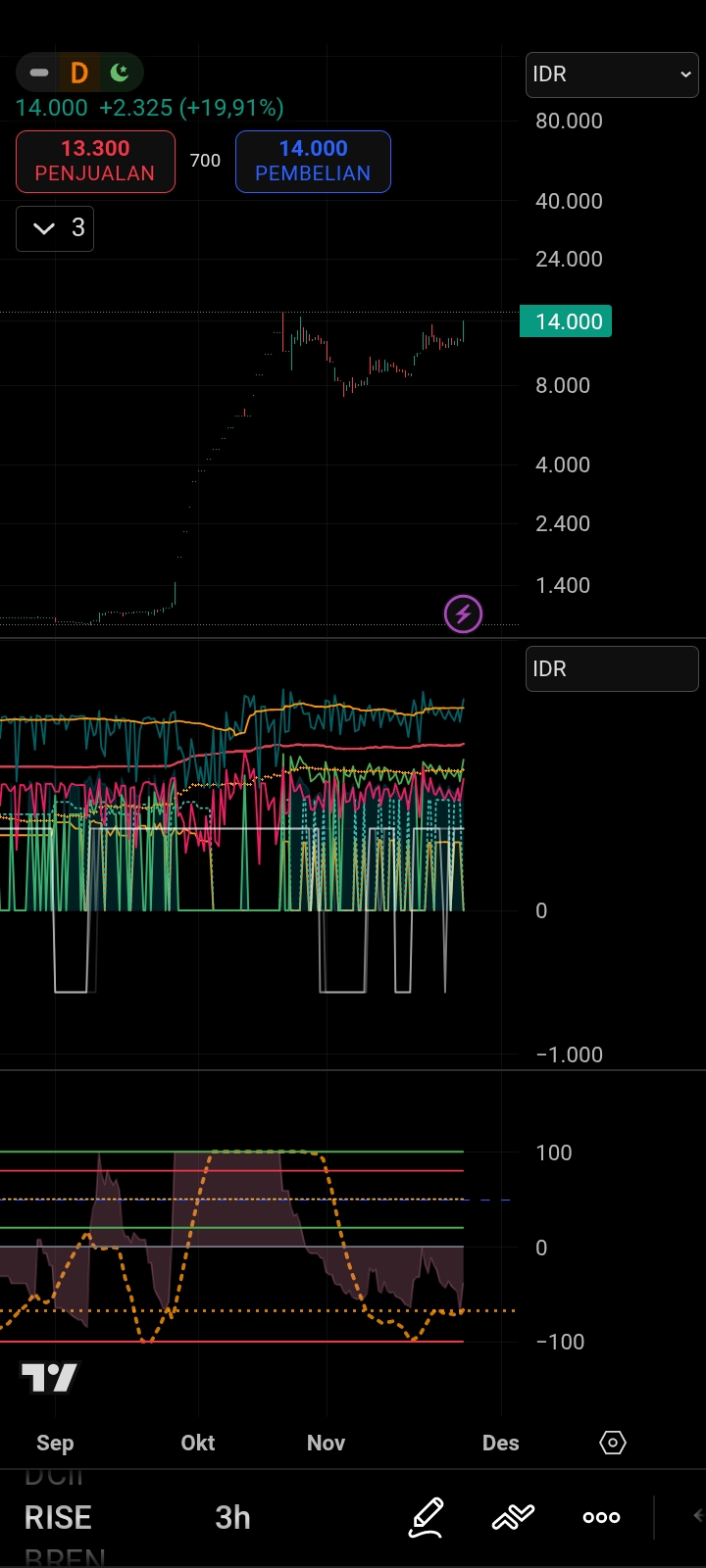
Task: Open the drawing tools pencil icon
Action: (x=426, y=1517)
